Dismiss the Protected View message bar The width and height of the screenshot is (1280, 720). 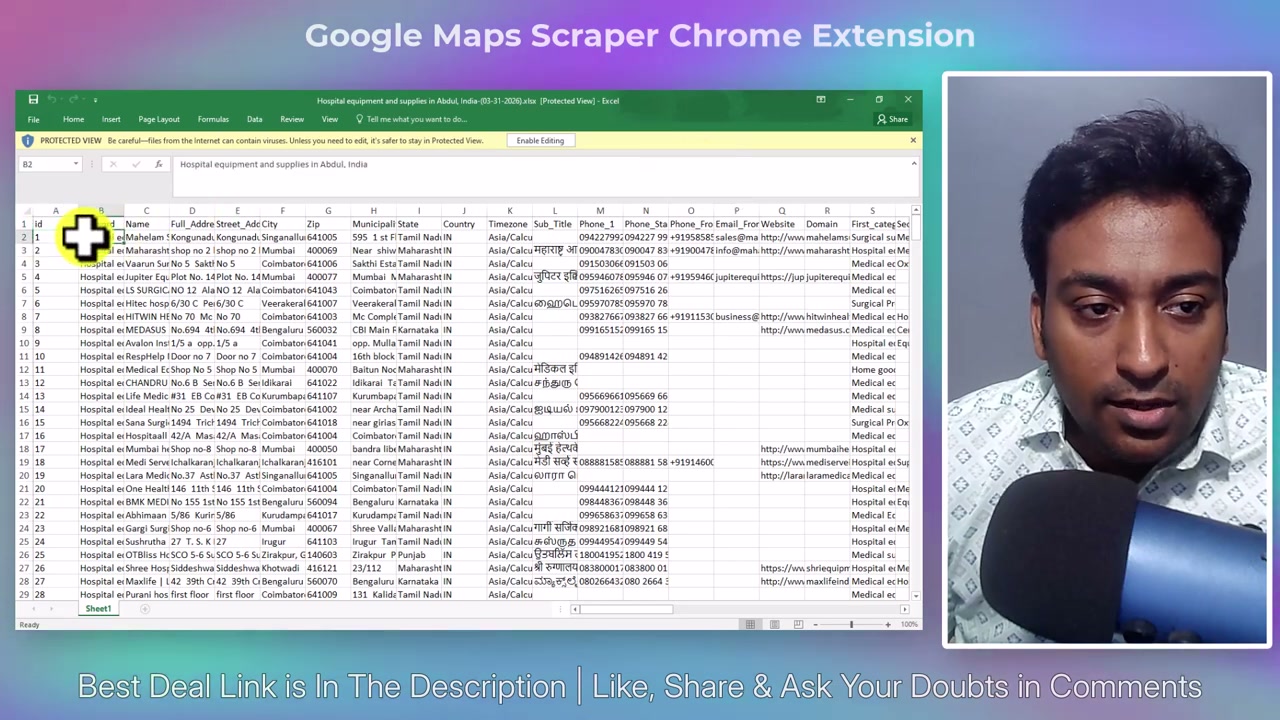(x=913, y=140)
